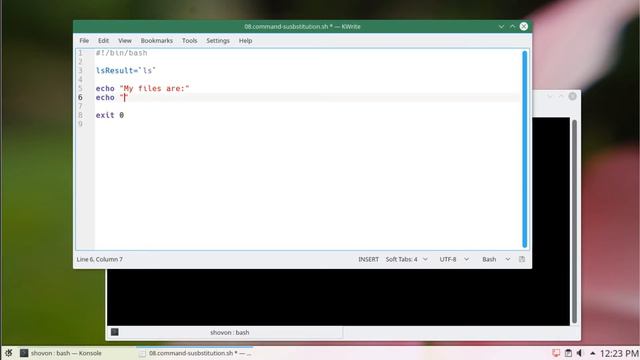Click the exit 0 line
This screenshot has width=640, height=360.
110,115
